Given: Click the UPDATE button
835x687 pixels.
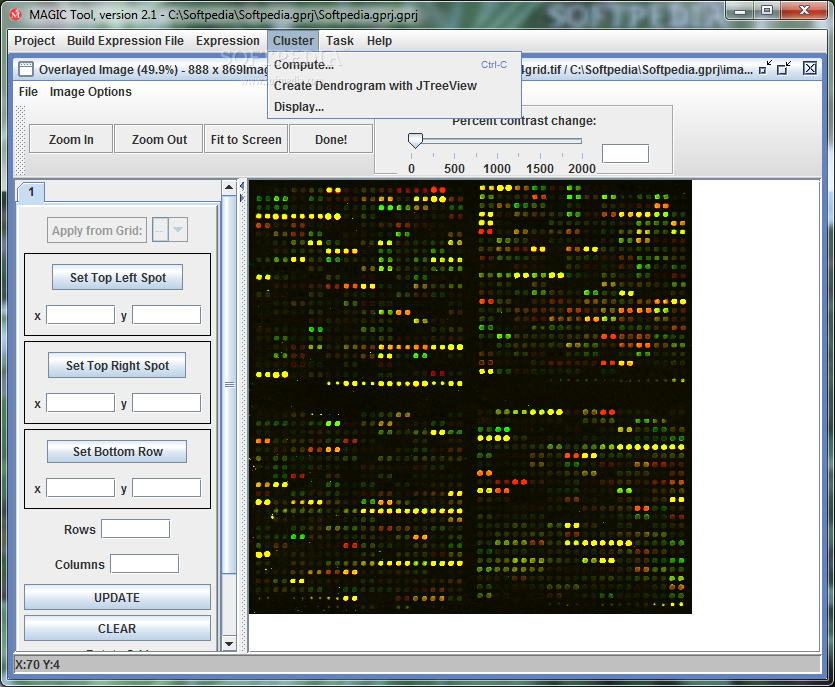Looking at the screenshot, I should tap(117, 598).
